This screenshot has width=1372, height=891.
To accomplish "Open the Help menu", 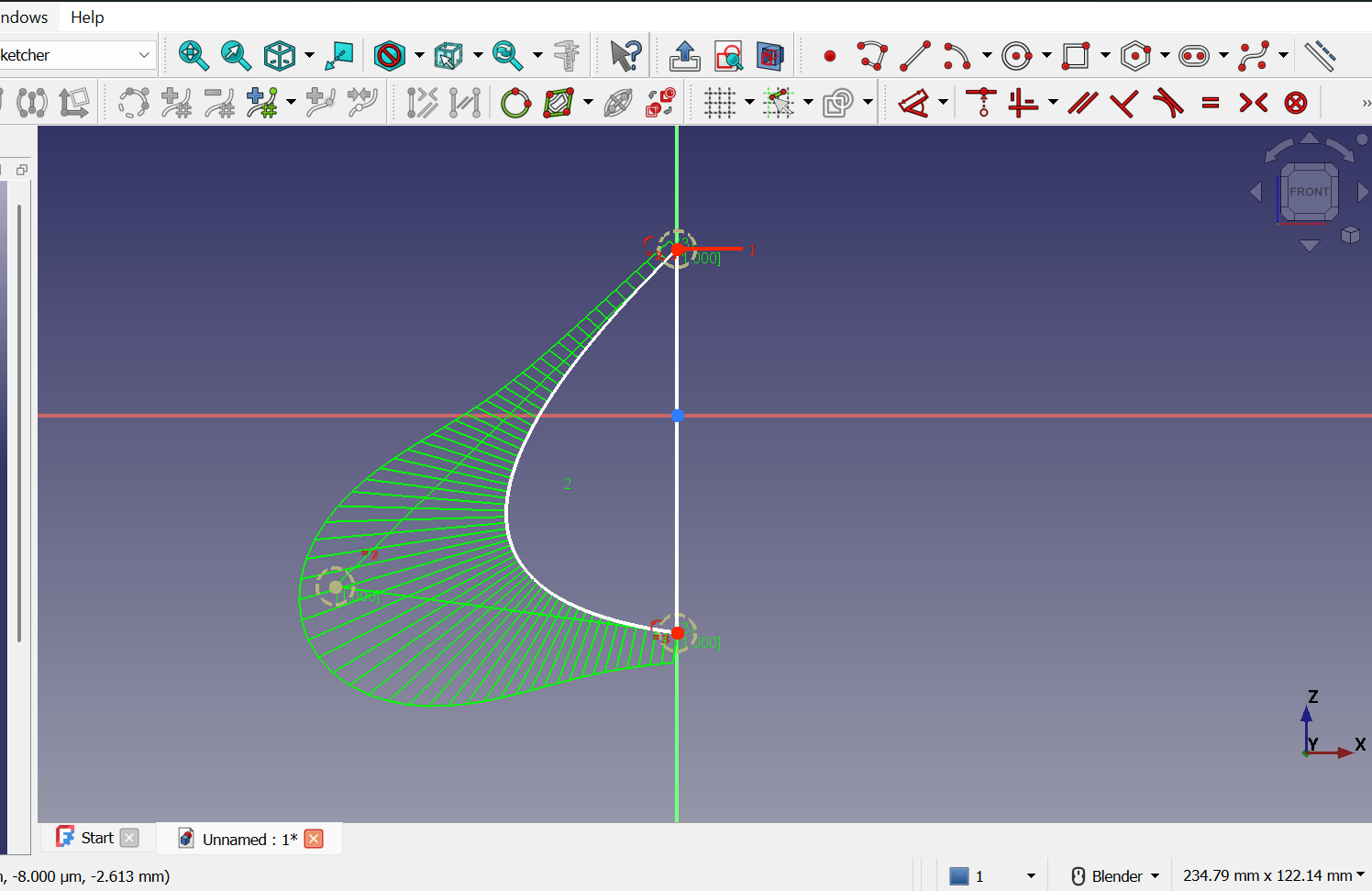I will [86, 17].
